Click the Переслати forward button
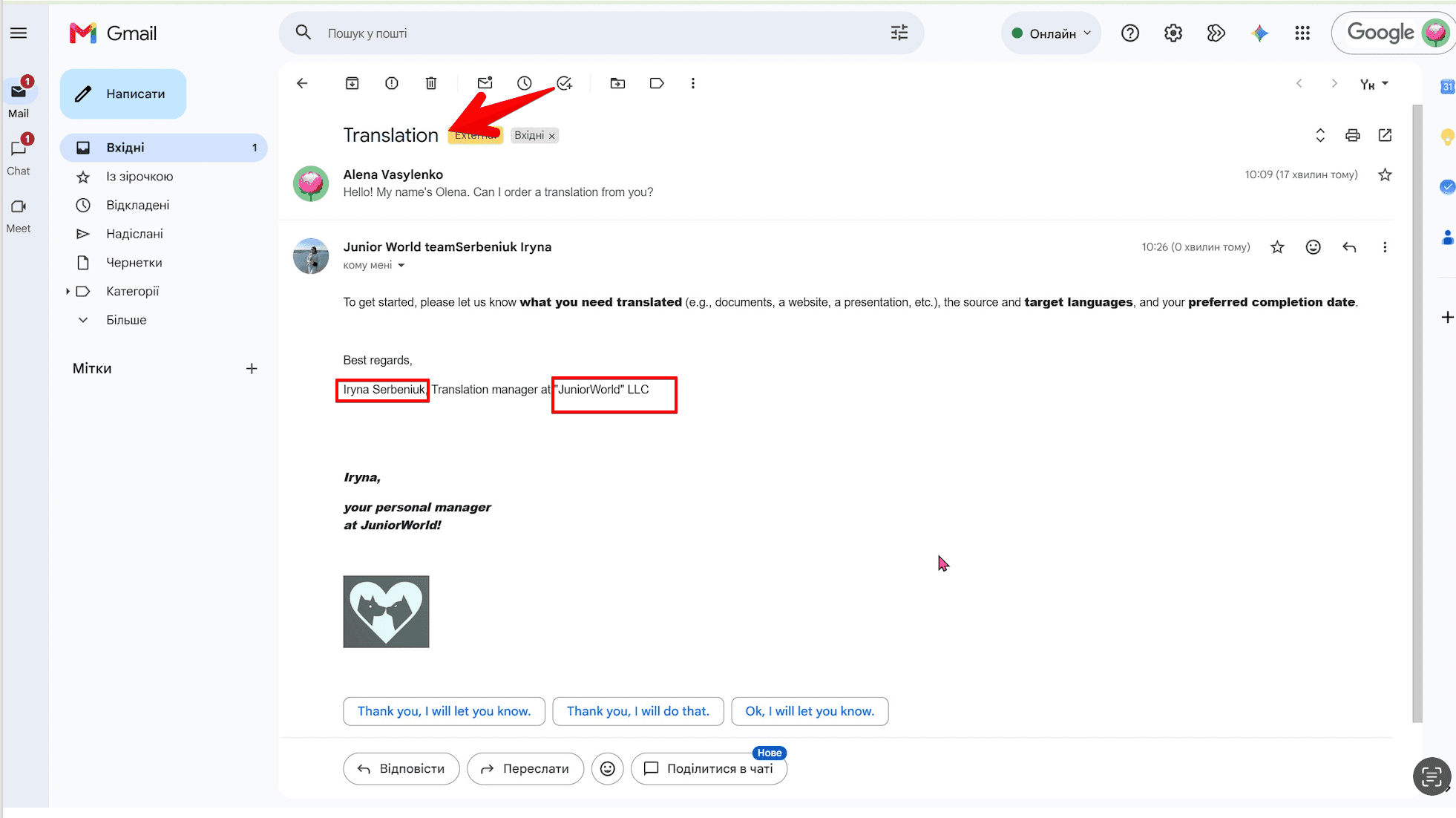1456x818 pixels. coord(525,769)
